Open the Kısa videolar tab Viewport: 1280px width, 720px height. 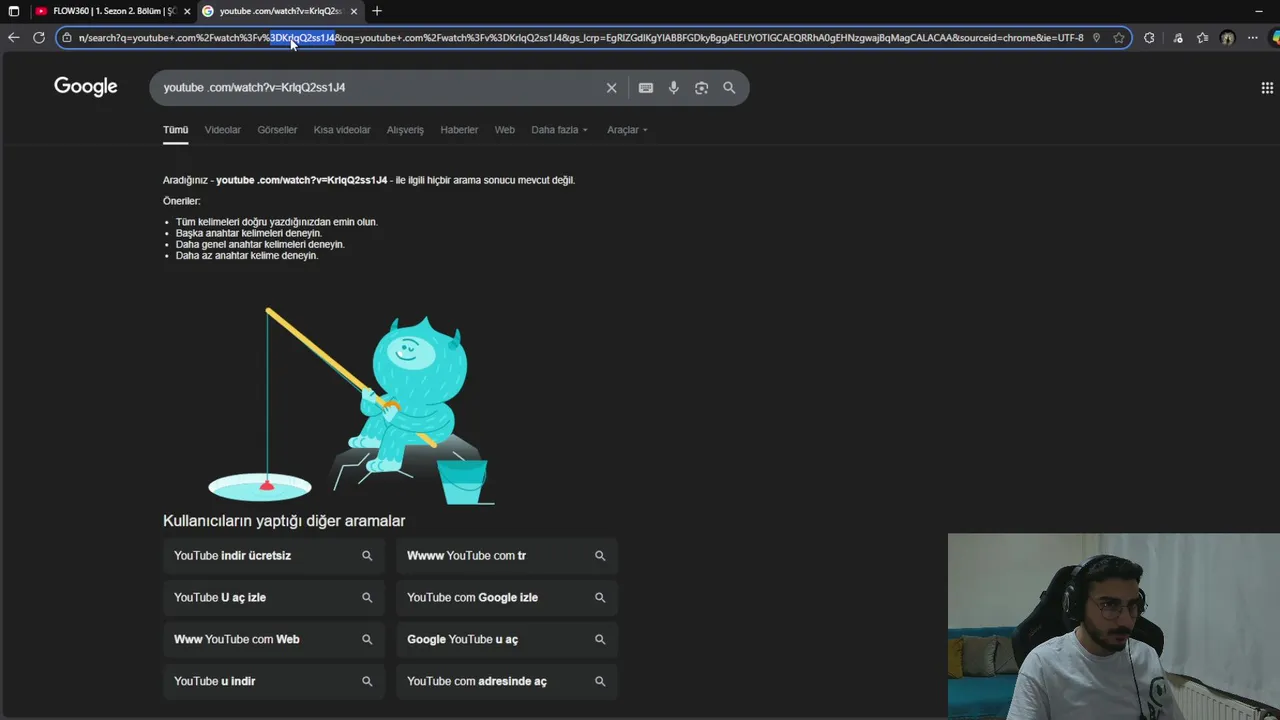click(x=342, y=130)
